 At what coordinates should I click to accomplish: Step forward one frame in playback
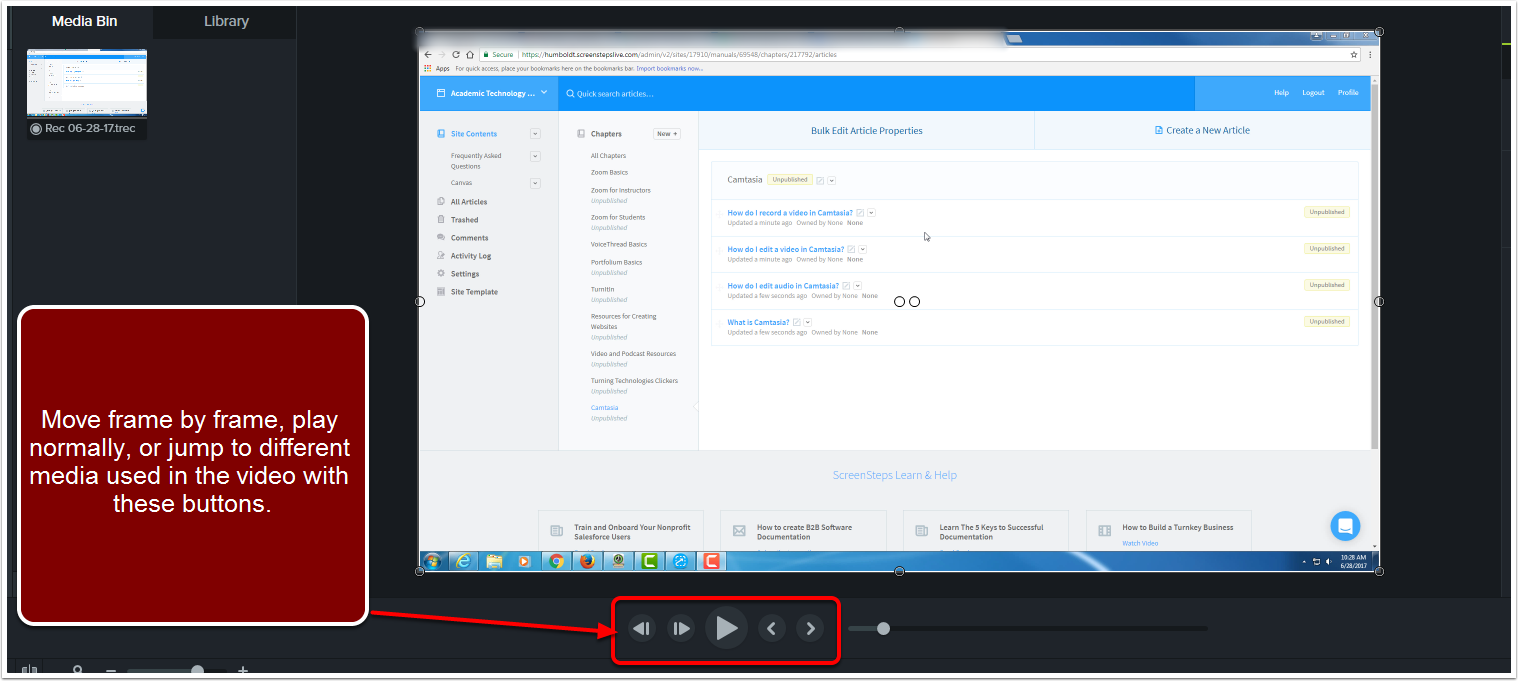681,629
